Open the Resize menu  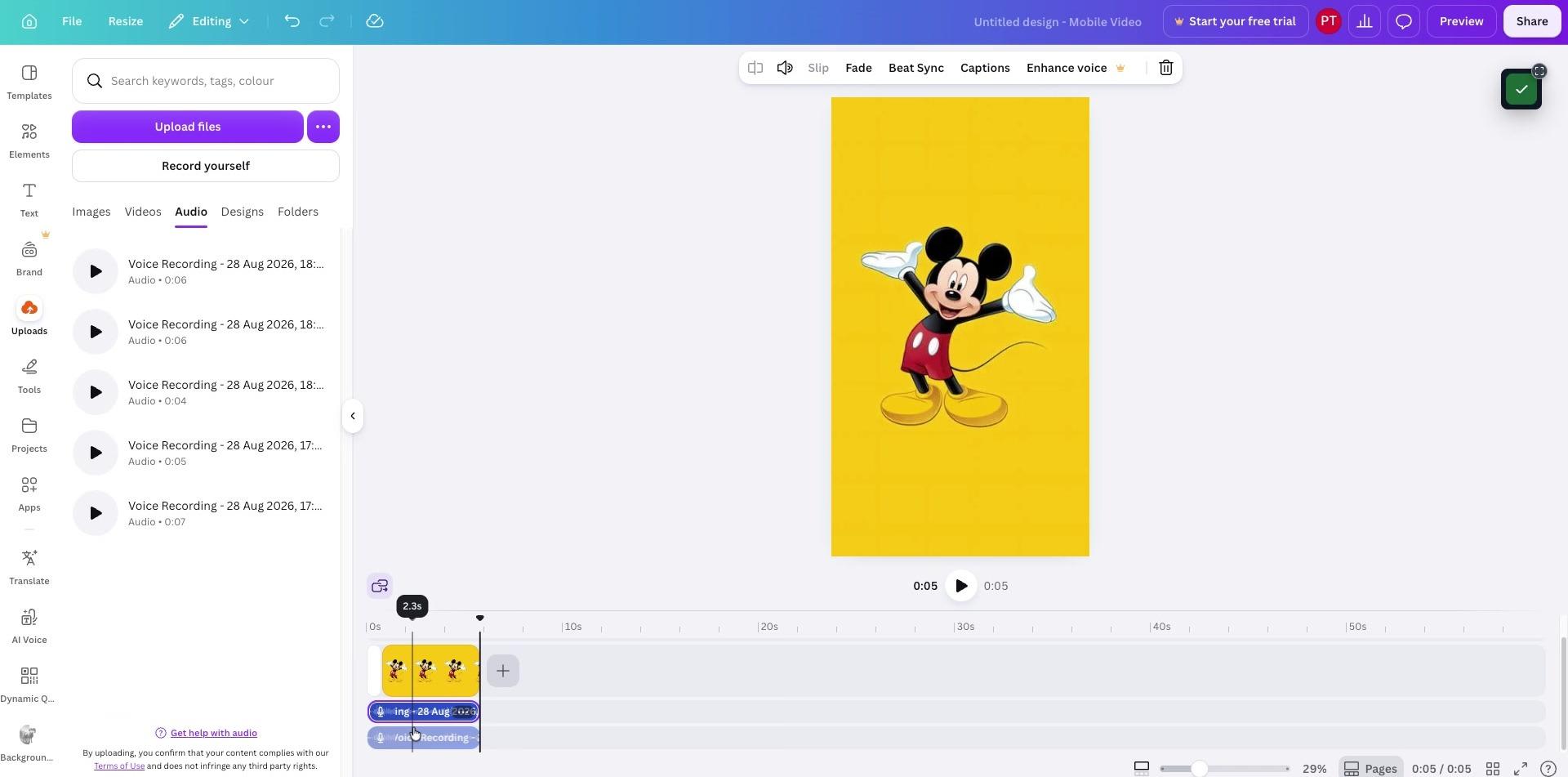point(126,21)
